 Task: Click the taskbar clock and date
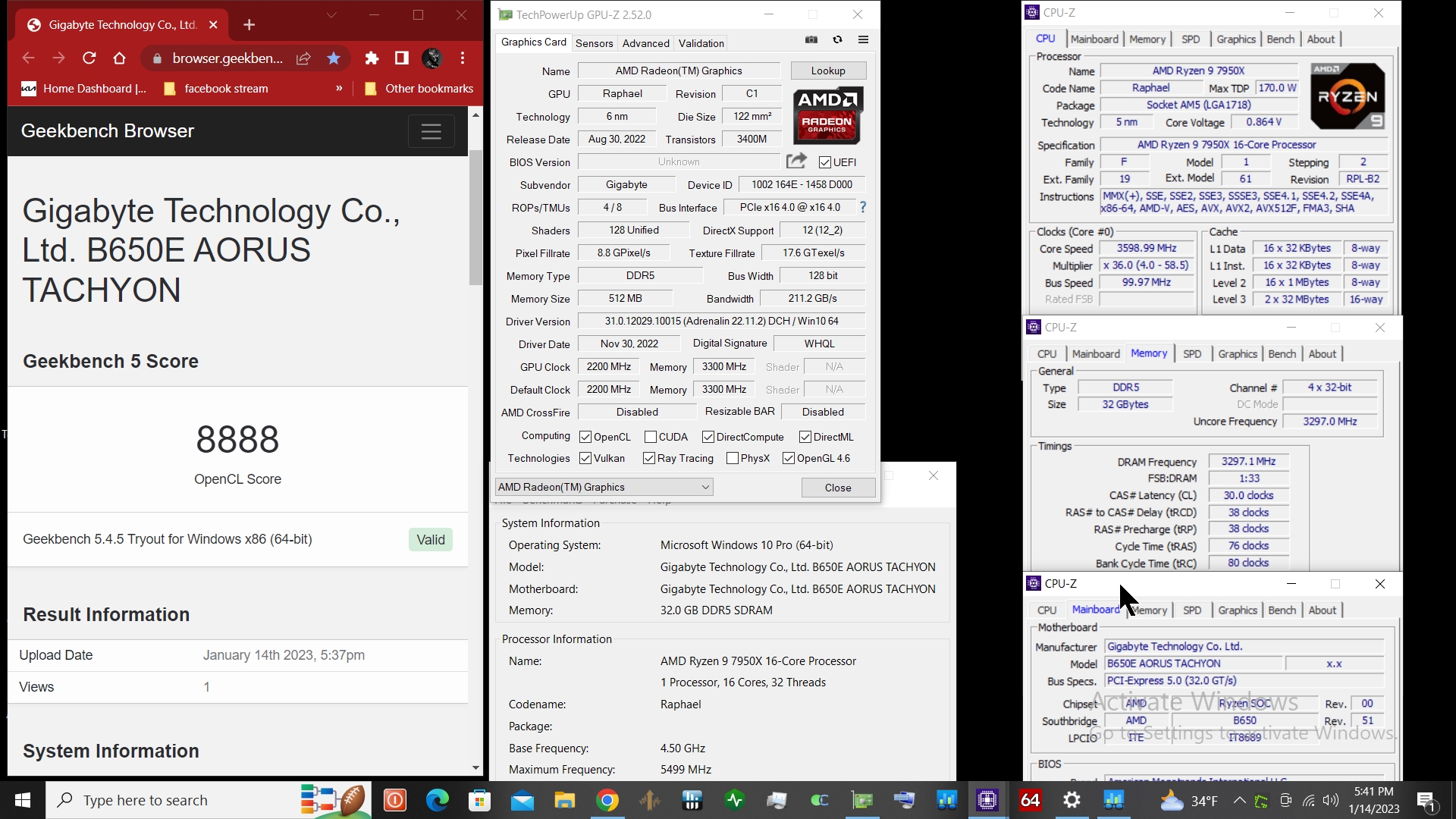1373,800
